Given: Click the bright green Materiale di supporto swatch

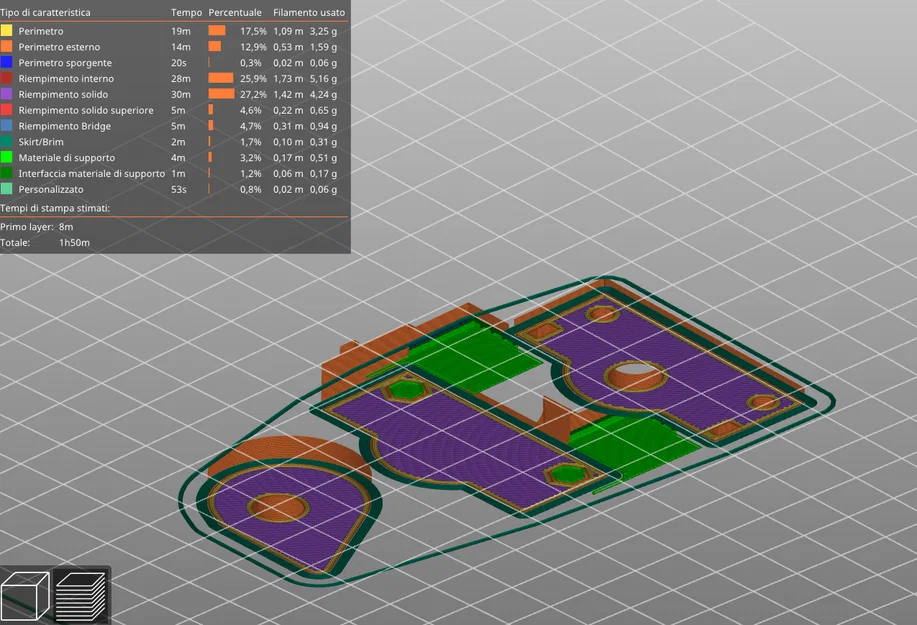Looking at the screenshot, I should coord(6,157).
